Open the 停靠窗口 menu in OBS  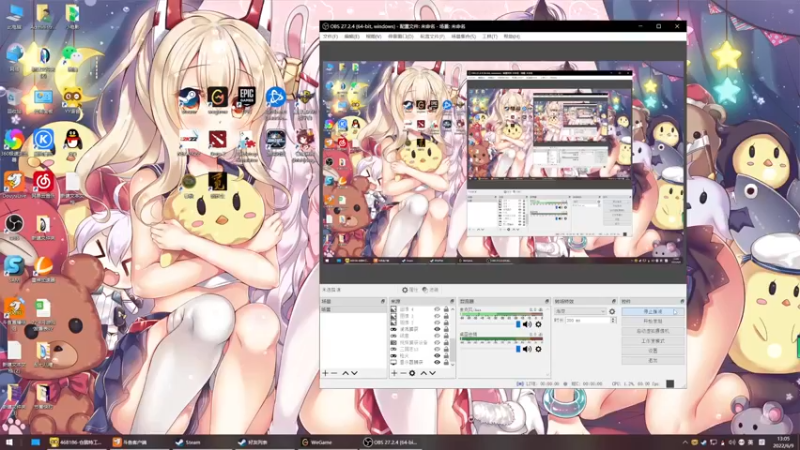[x=401, y=37]
